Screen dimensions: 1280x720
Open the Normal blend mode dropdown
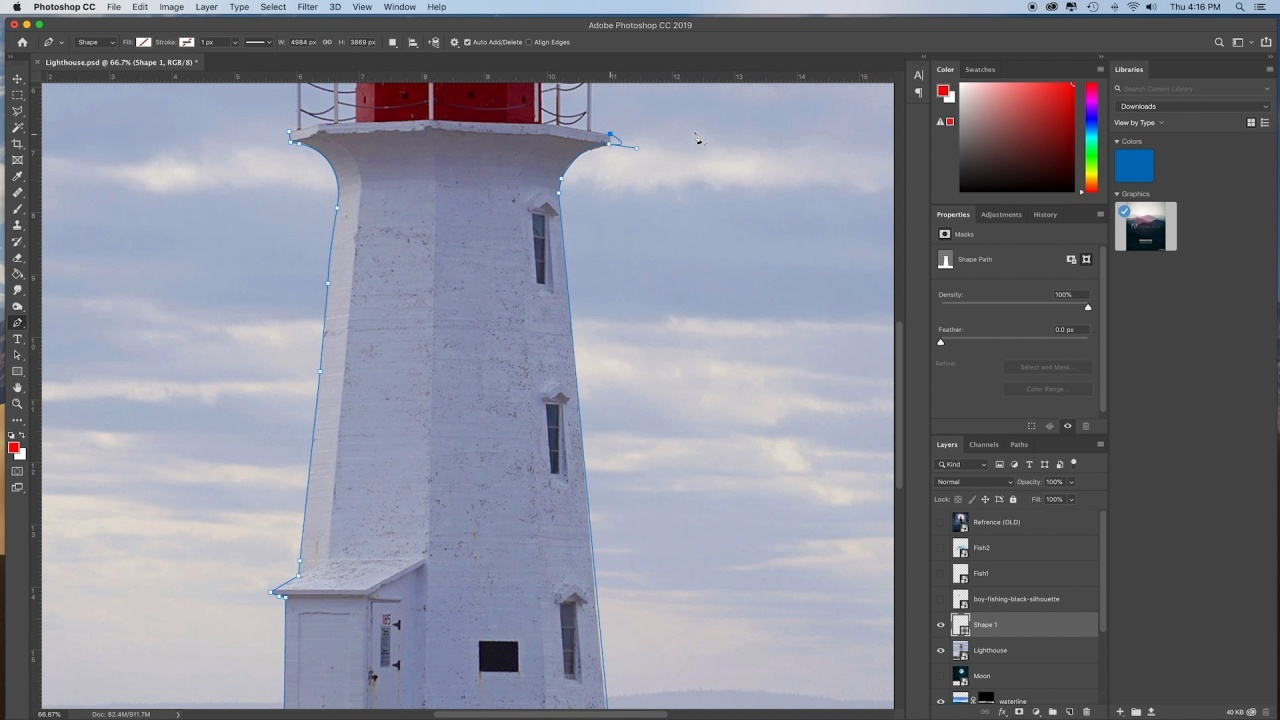tap(973, 482)
